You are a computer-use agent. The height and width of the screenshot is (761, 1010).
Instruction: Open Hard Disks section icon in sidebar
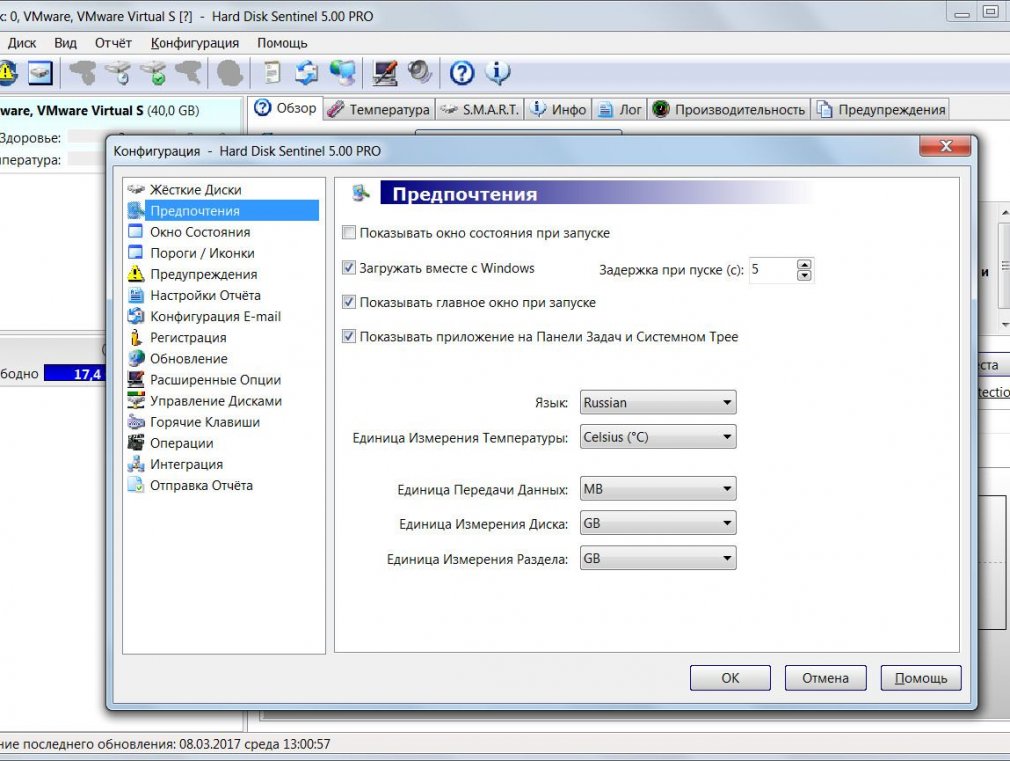point(136,189)
